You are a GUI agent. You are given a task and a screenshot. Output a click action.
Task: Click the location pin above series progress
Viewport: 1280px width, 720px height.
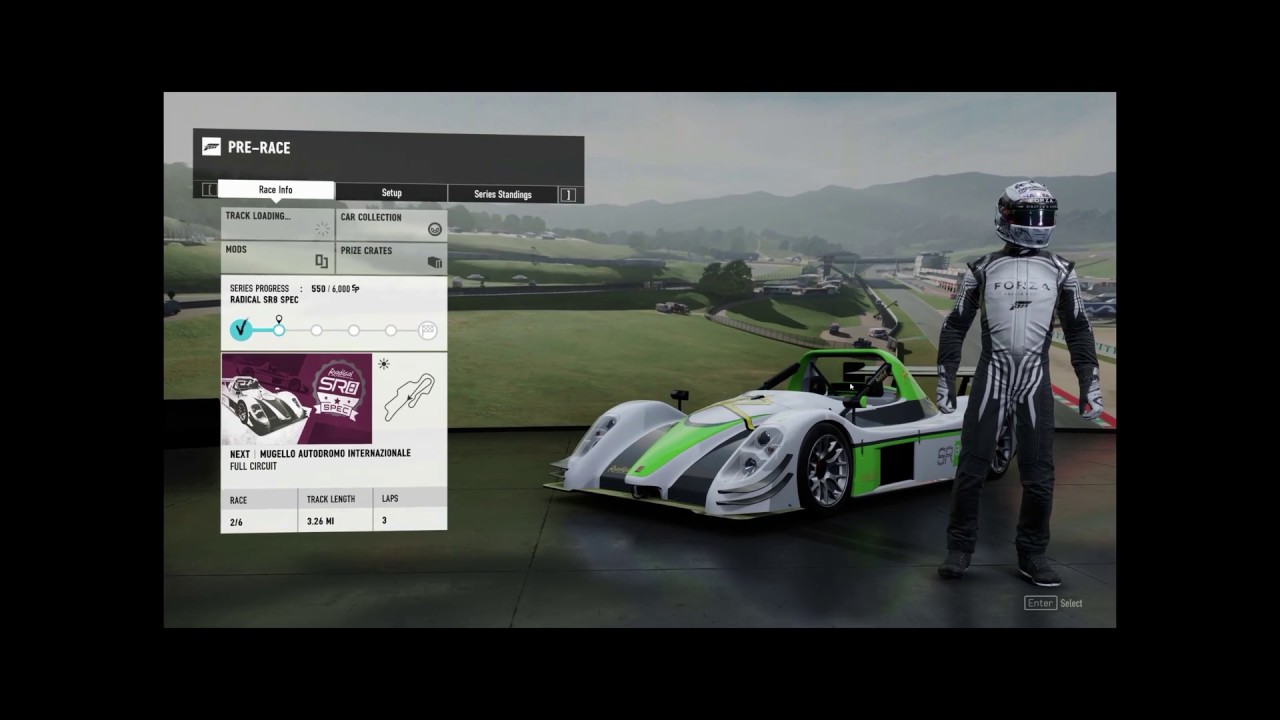pos(279,319)
